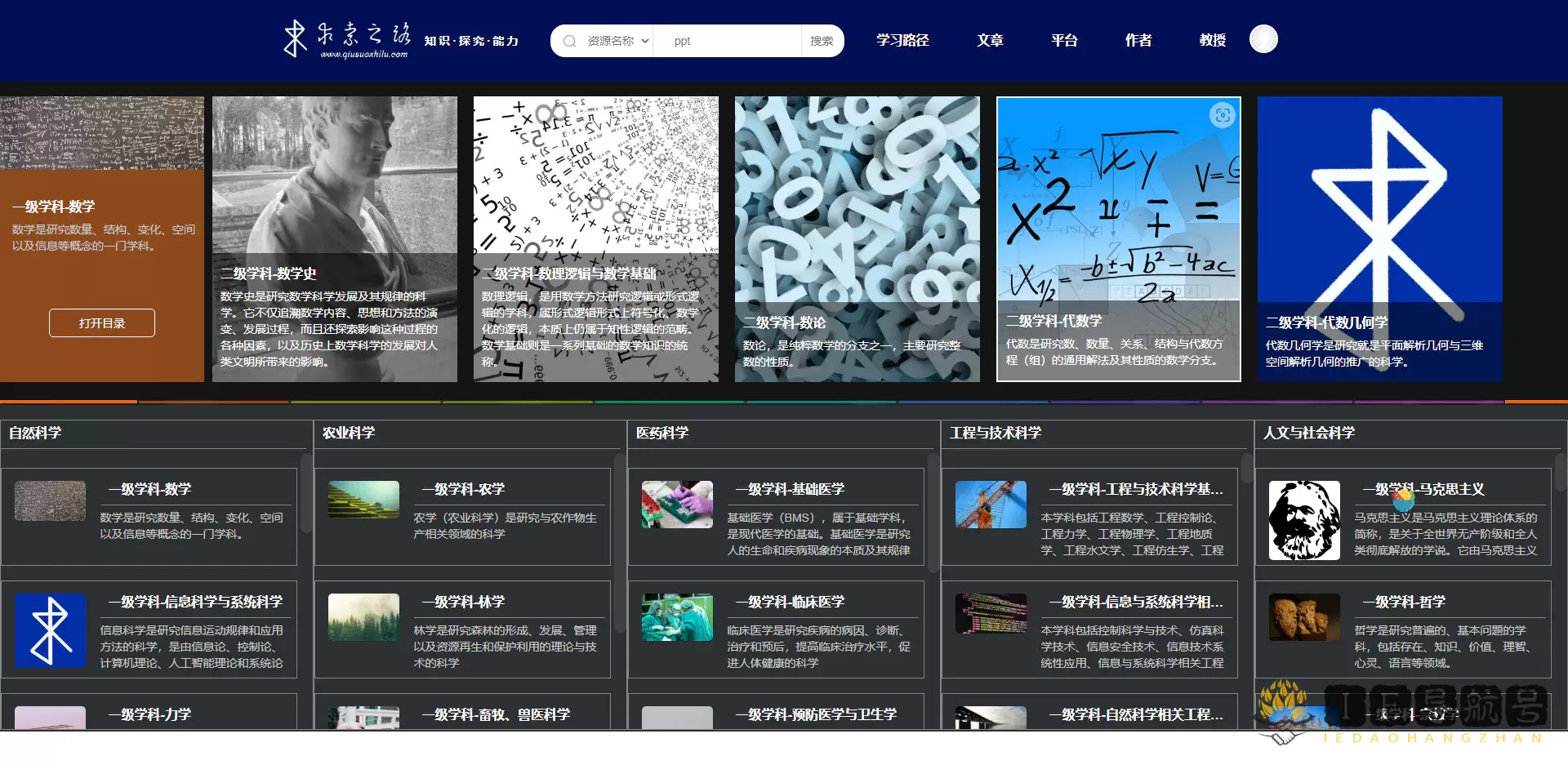The image size is (1568, 765).
Task: Click 教授 in the top navigation
Action: tap(1212, 40)
